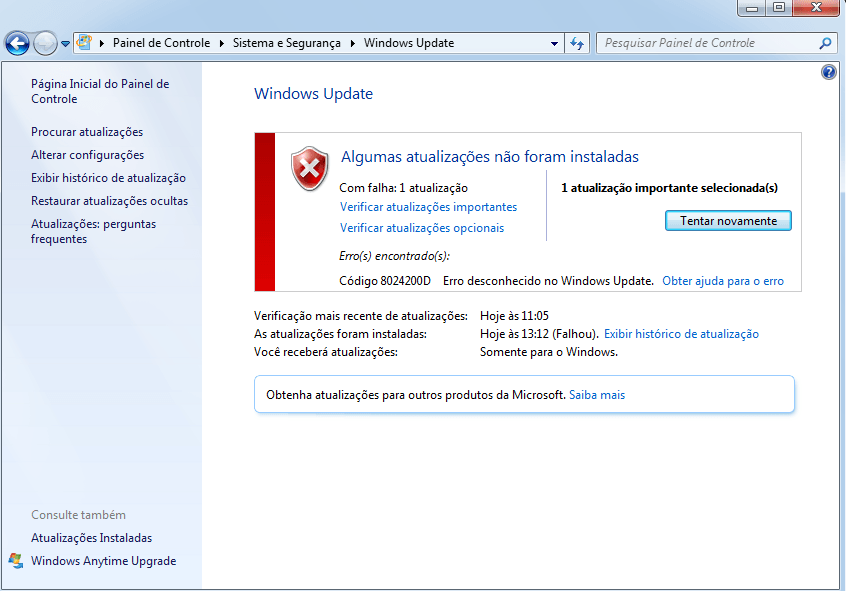This screenshot has width=846, height=591.
Task: Click the Windows Anytime Upgrade icon
Action: 16,561
